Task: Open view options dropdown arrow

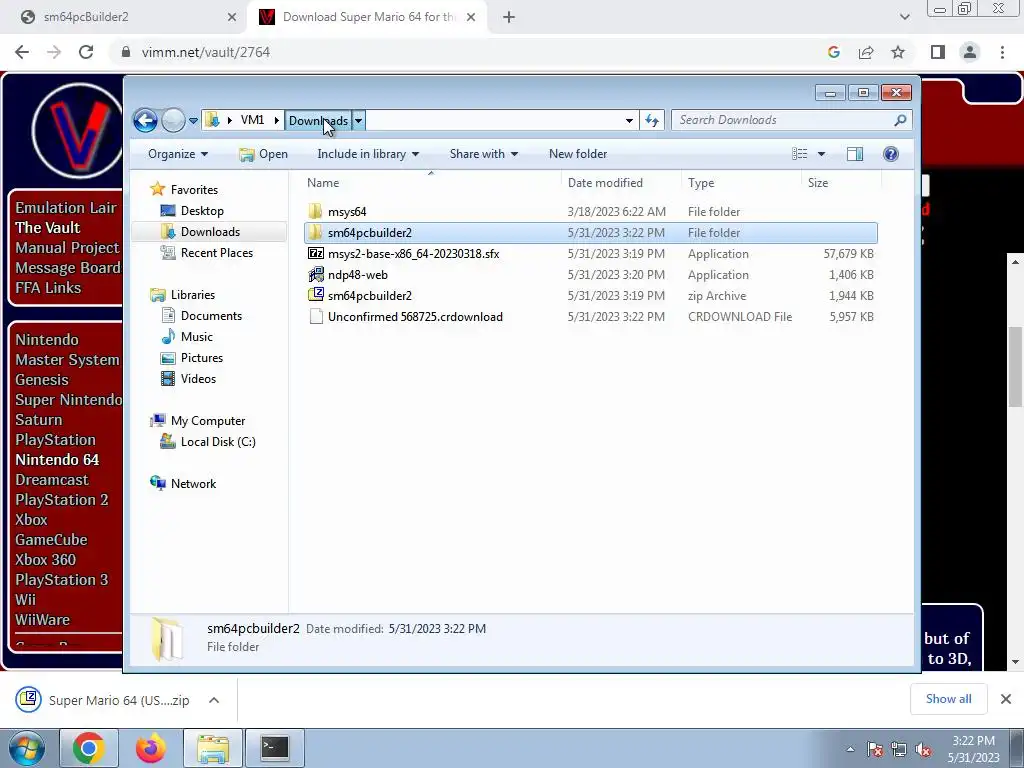Action: point(822,154)
